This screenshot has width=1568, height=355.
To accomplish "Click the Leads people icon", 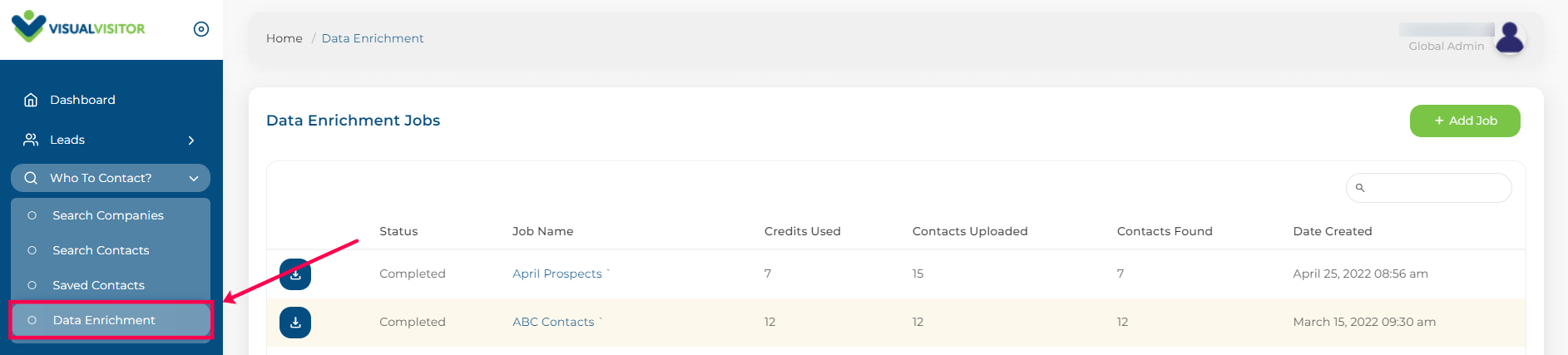I will click(31, 140).
